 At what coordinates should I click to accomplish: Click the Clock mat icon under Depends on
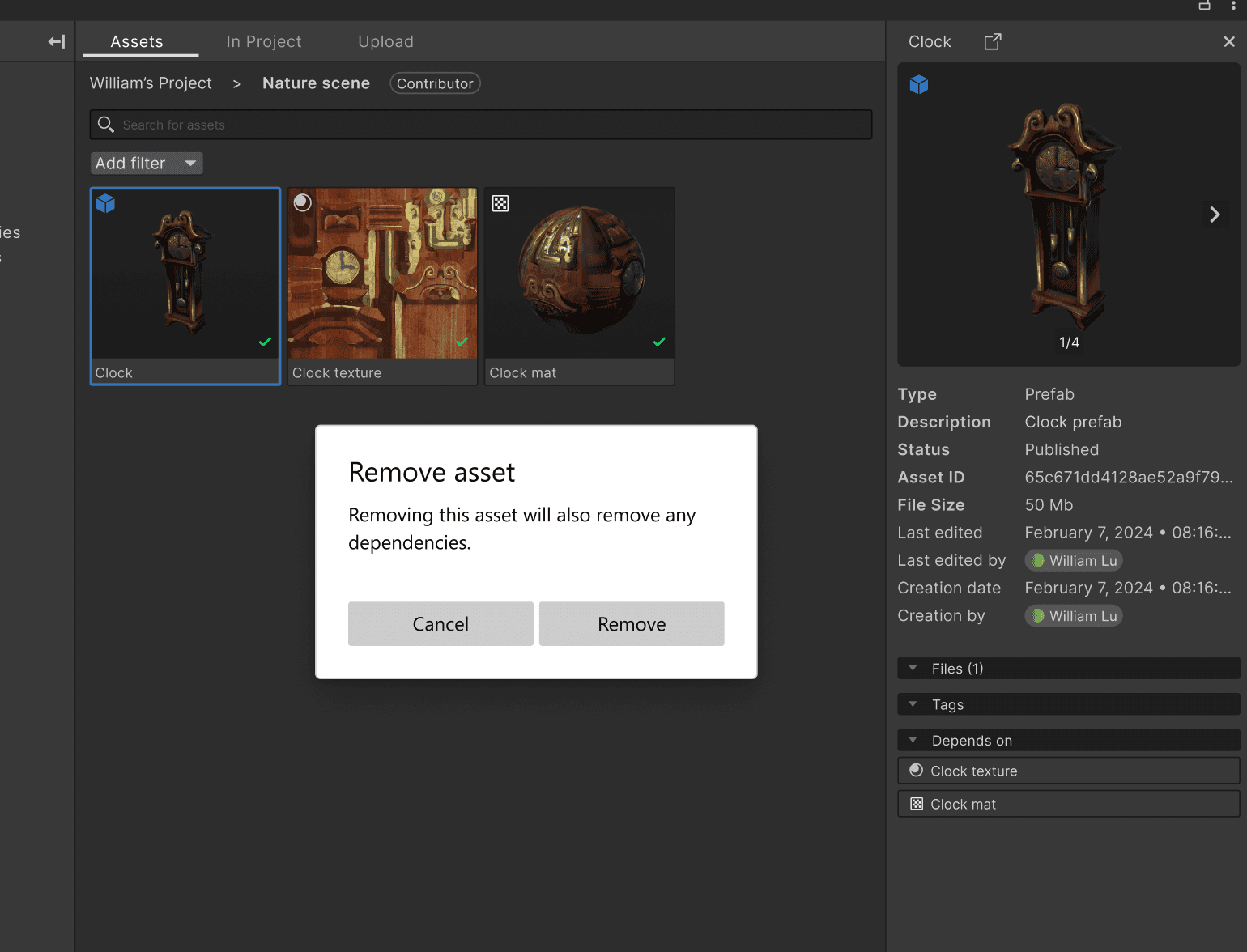pyautogui.click(x=916, y=803)
